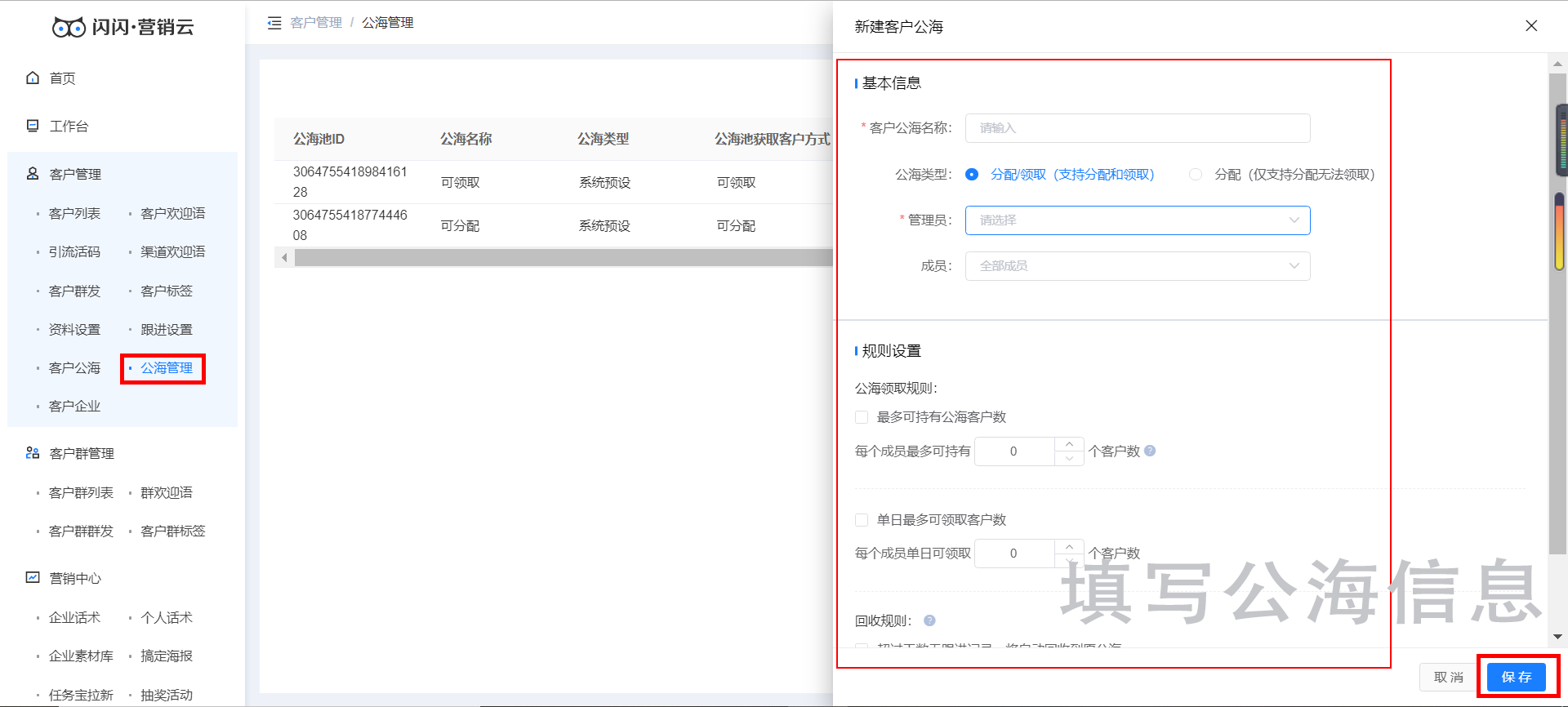
Task: Open 任务宝拉新 in sidebar
Action: (x=81, y=695)
